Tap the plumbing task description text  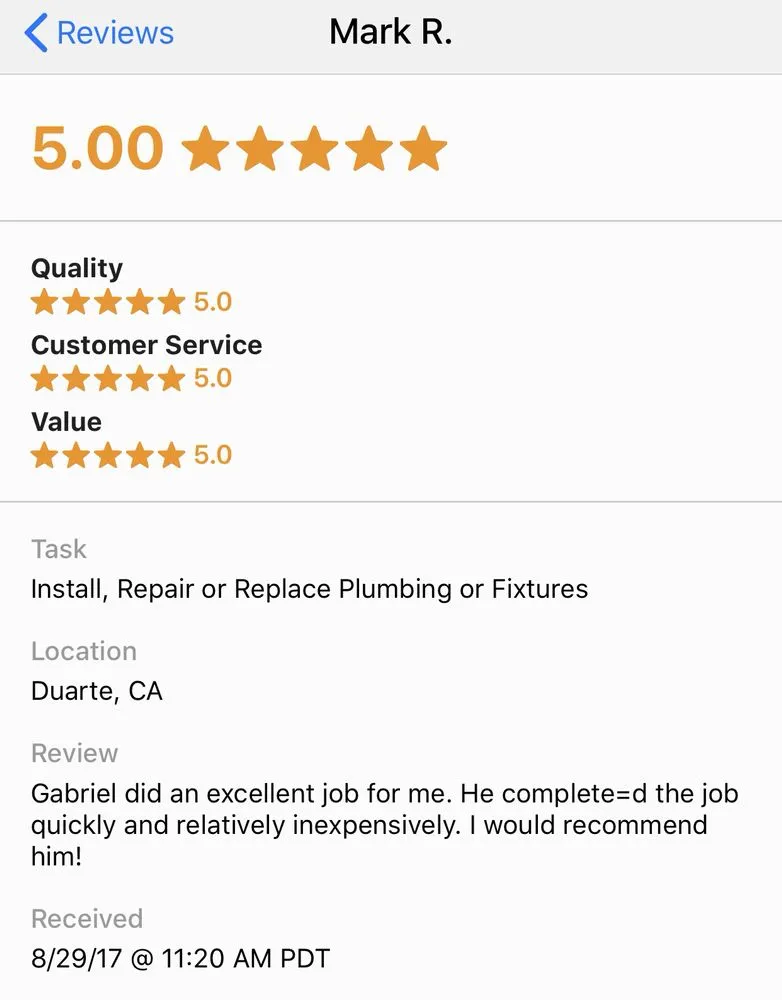pos(308,589)
